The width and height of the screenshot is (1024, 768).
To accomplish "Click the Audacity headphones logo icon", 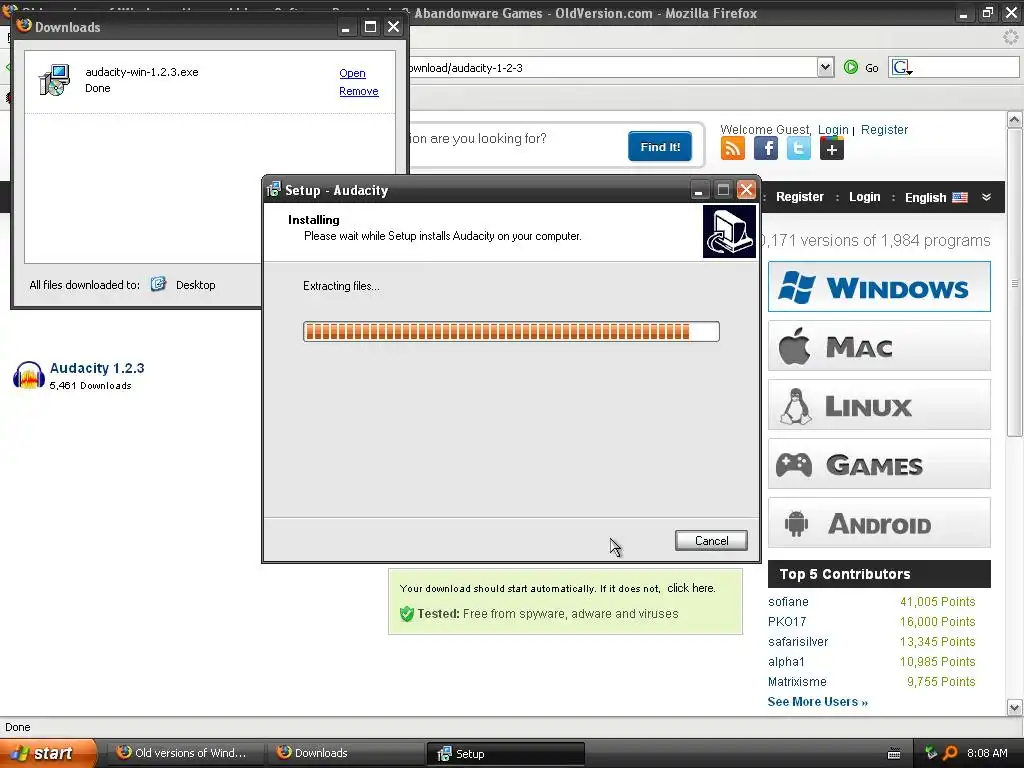I will pyautogui.click(x=29, y=375).
